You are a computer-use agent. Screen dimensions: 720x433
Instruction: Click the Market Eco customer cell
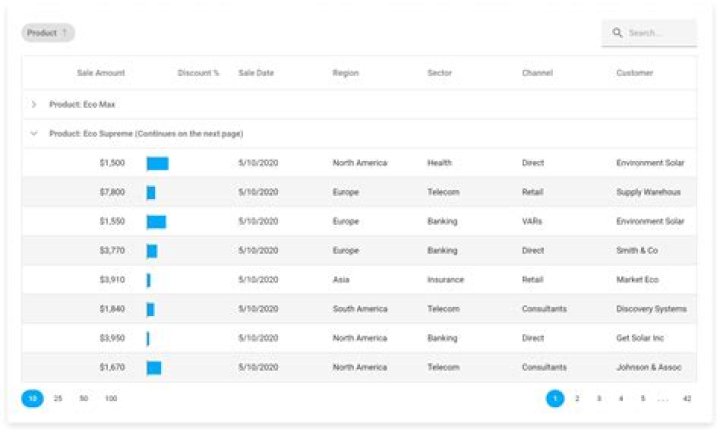[x=637, y=279]
